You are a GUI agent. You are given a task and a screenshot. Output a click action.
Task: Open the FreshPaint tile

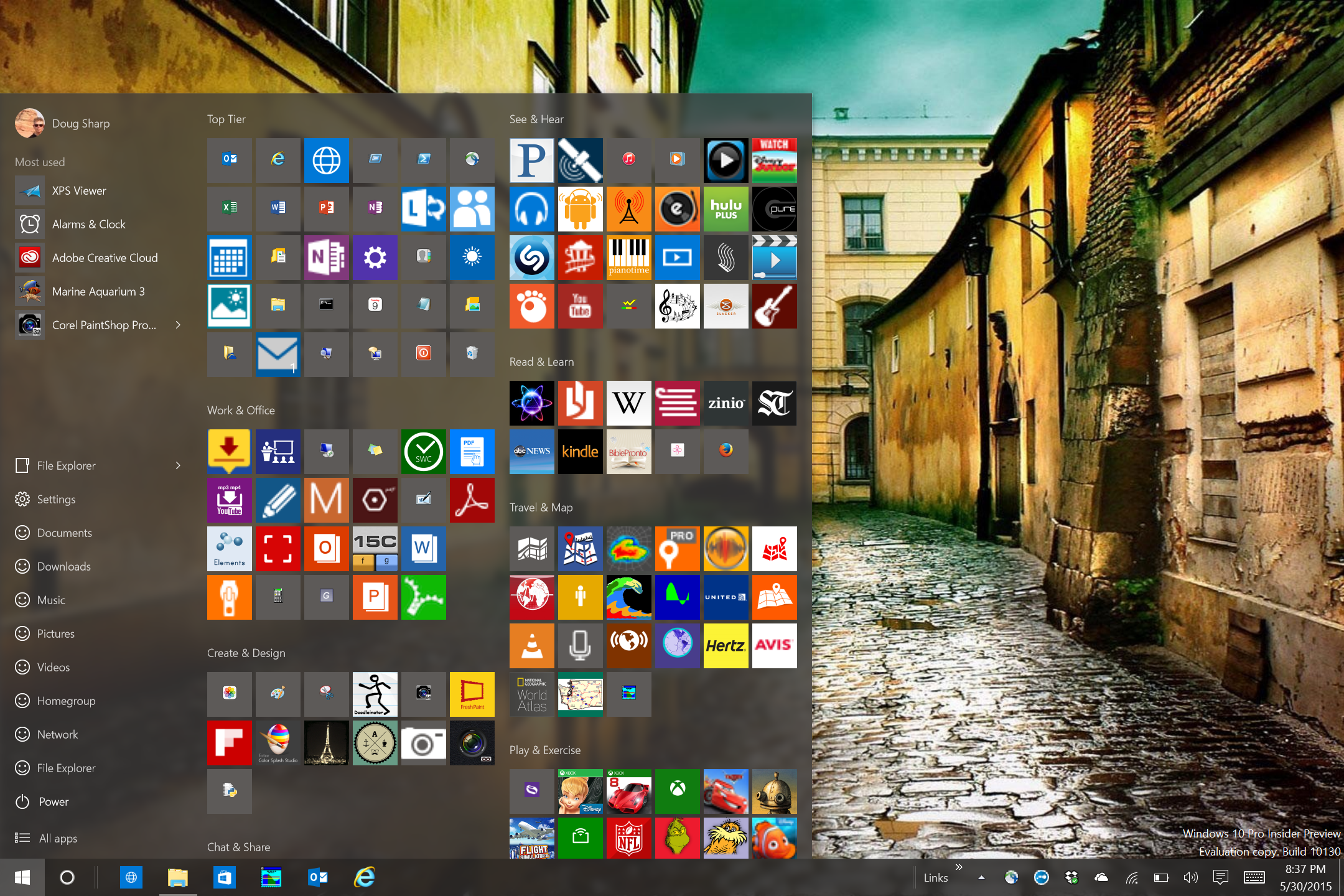(x=472, y=694)
